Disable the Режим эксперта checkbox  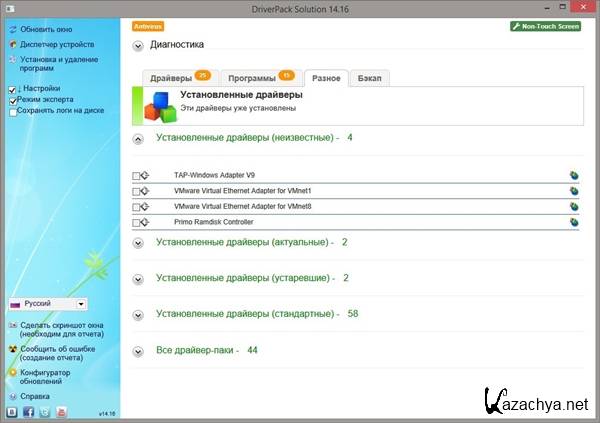click(12, 101)
